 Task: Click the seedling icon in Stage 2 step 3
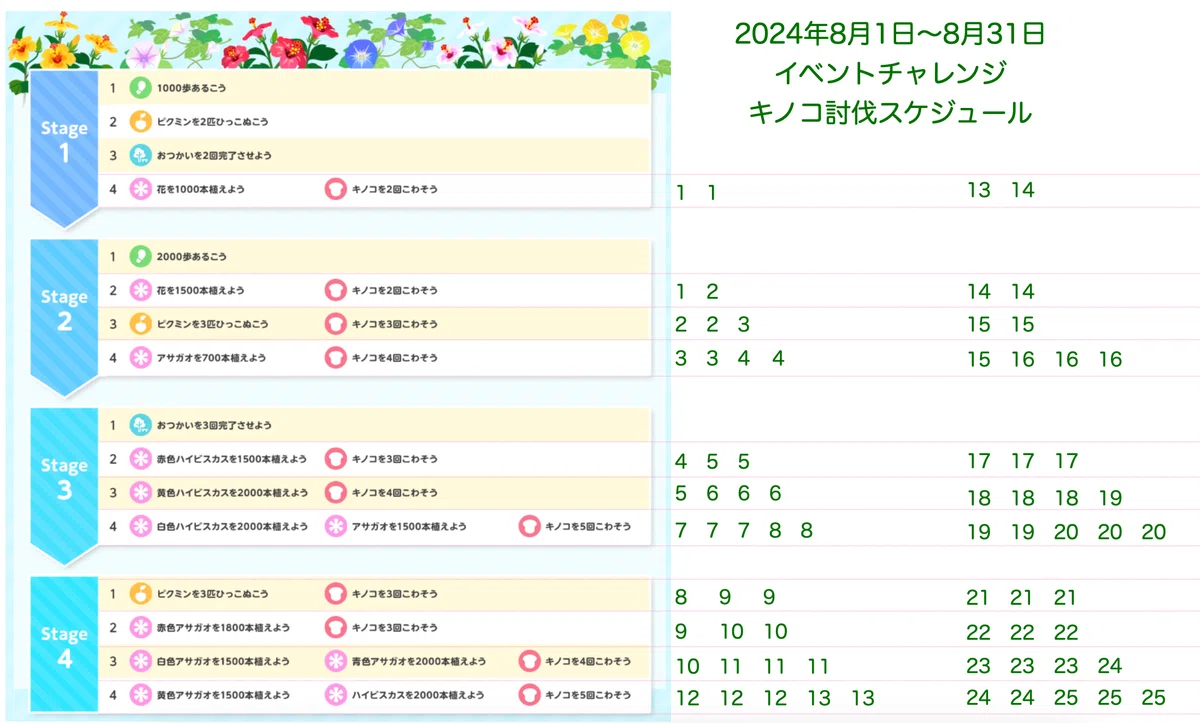click(141, 324)
